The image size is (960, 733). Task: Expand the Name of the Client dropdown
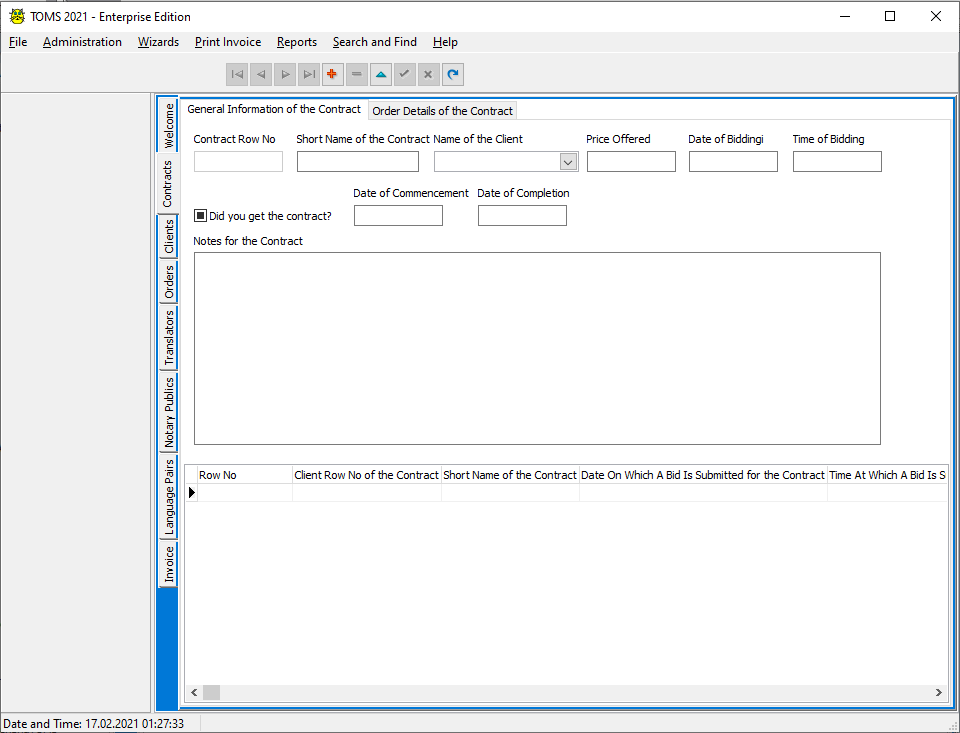pyautogui.click(x=568, y=162)
